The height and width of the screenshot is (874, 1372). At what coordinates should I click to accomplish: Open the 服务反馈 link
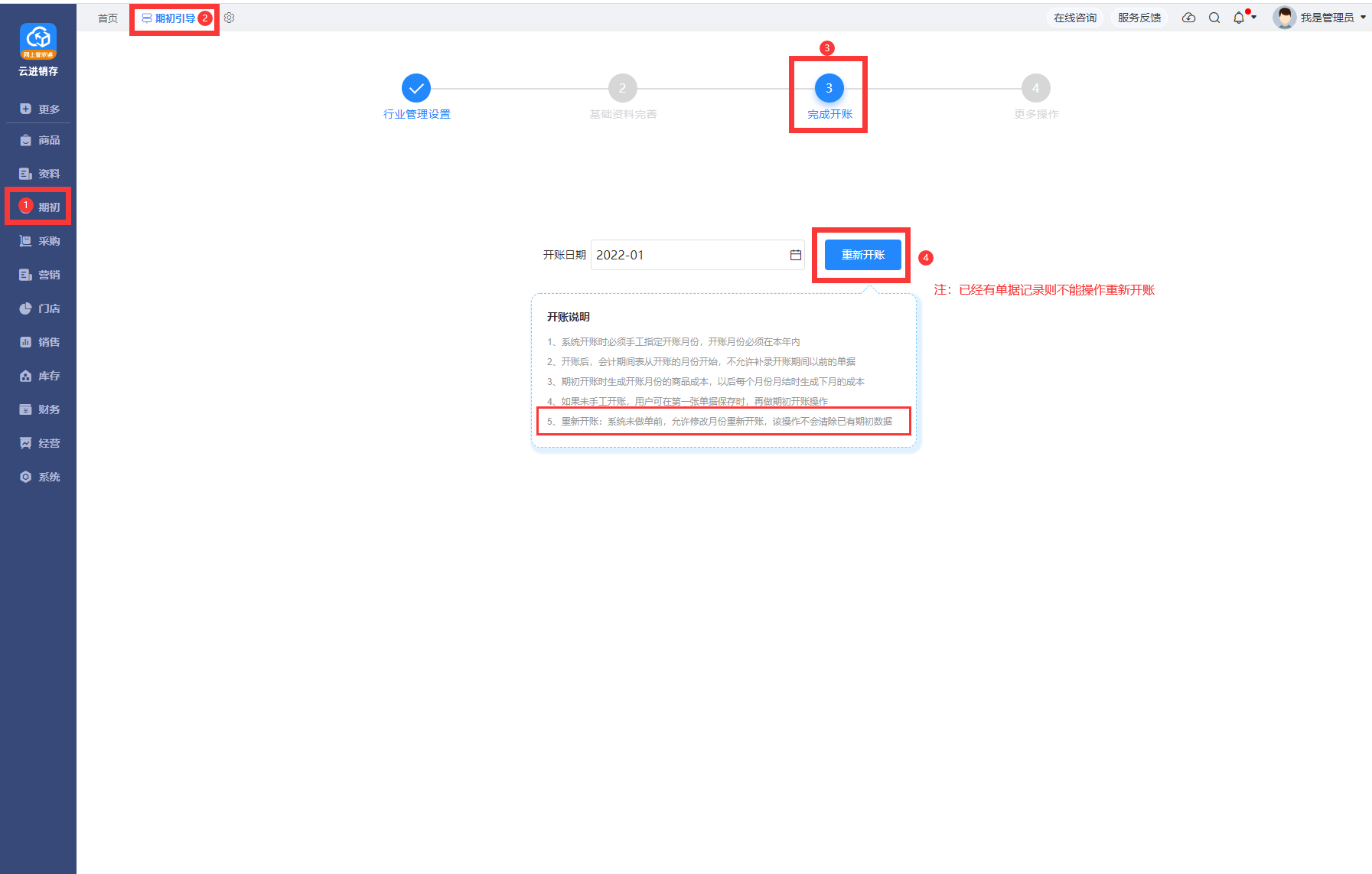click(1139, 18)
